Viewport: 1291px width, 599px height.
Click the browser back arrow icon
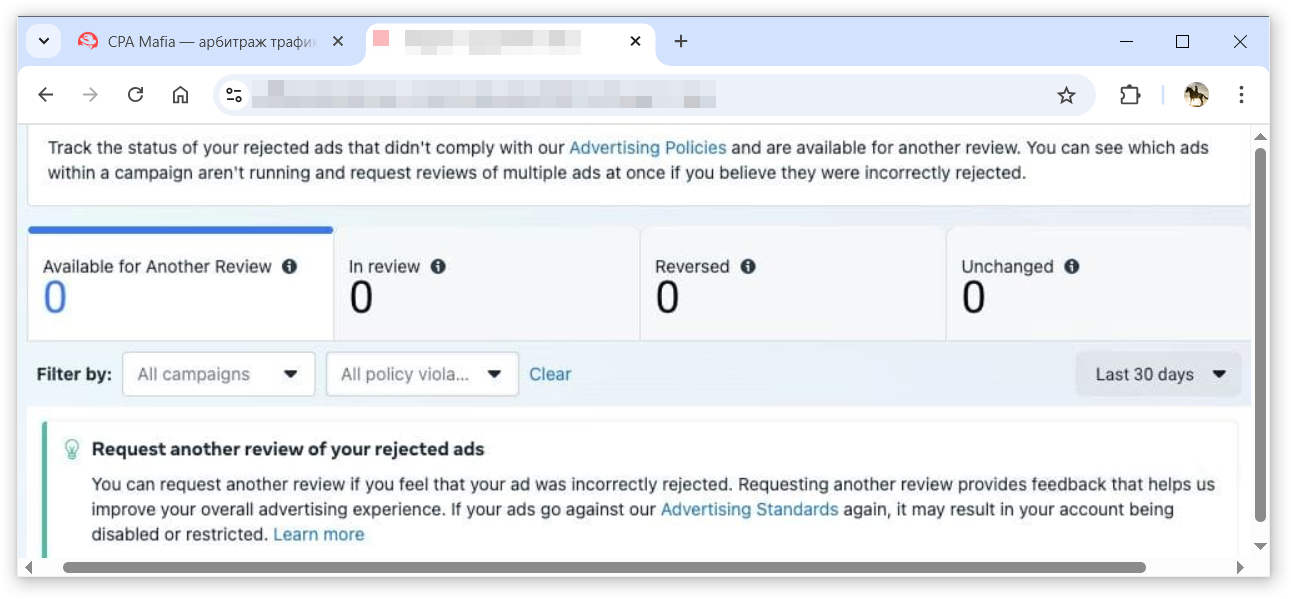pyautogui.click(x=46, y=95)
